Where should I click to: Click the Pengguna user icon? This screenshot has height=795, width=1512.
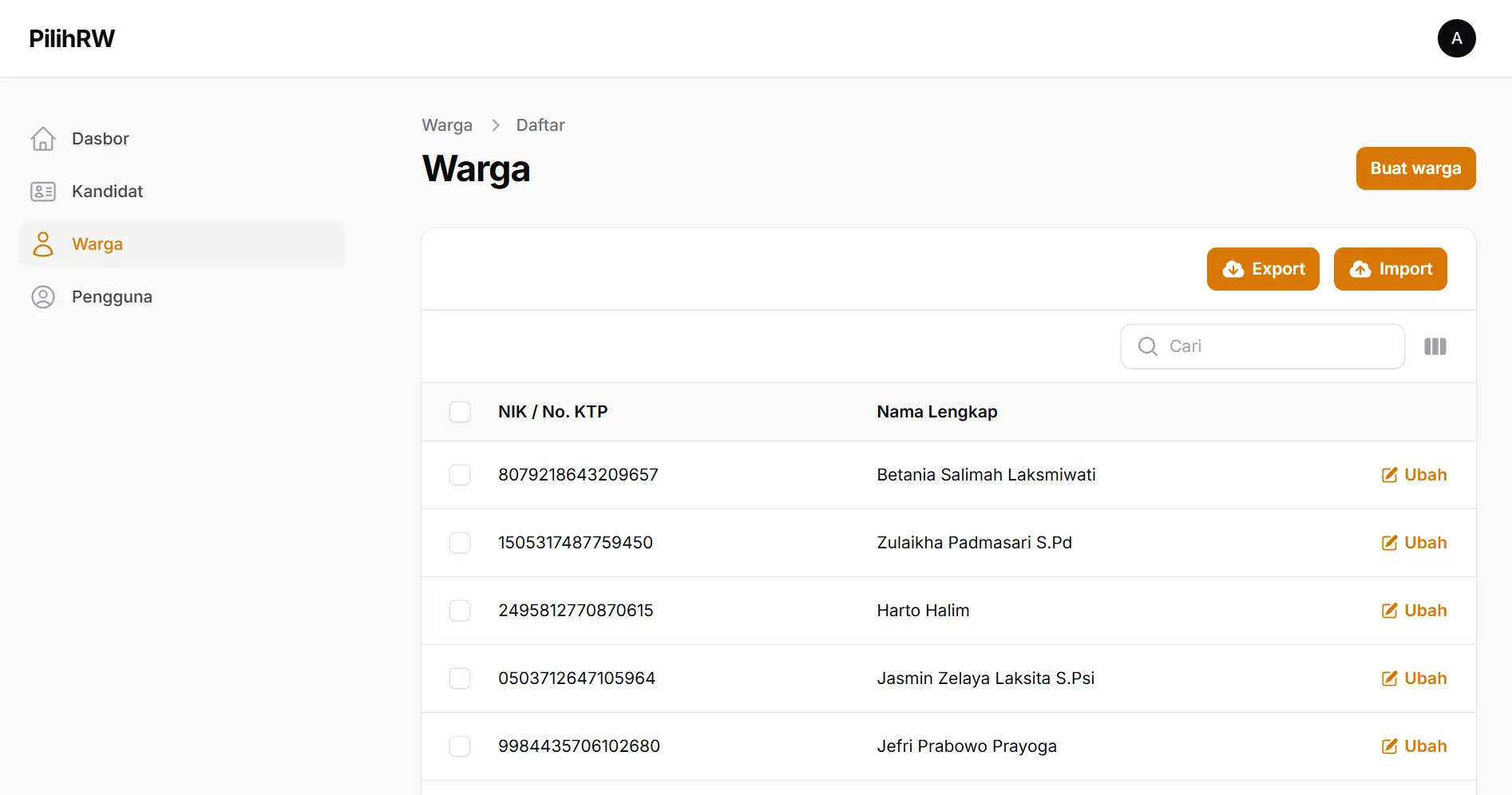(x=43, y=296)
